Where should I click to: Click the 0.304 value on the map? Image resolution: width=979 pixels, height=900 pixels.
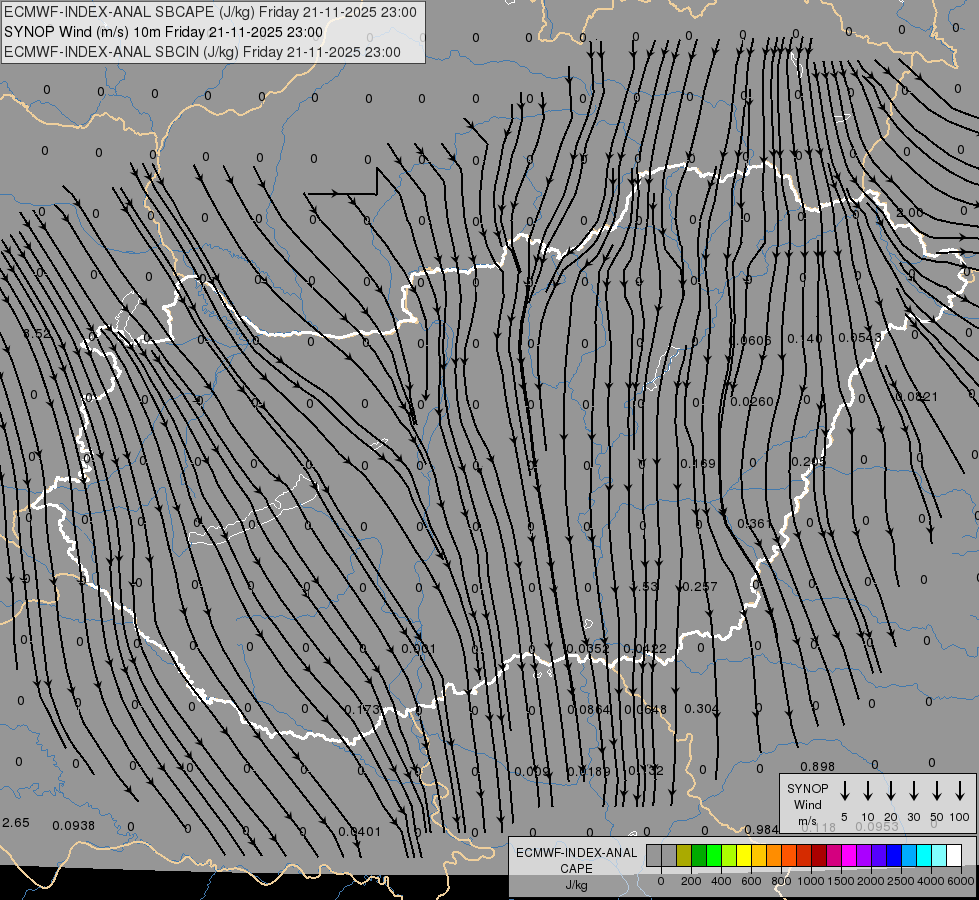pos(702,708)
